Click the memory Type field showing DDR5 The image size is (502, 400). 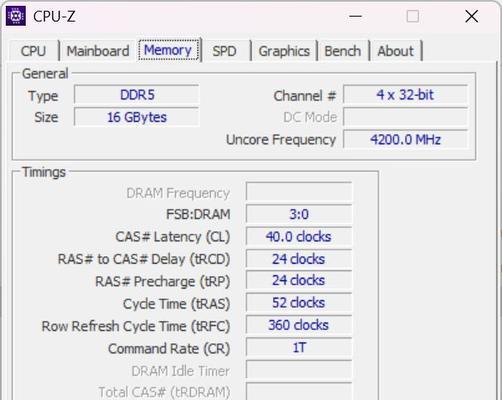pos(137,95)
